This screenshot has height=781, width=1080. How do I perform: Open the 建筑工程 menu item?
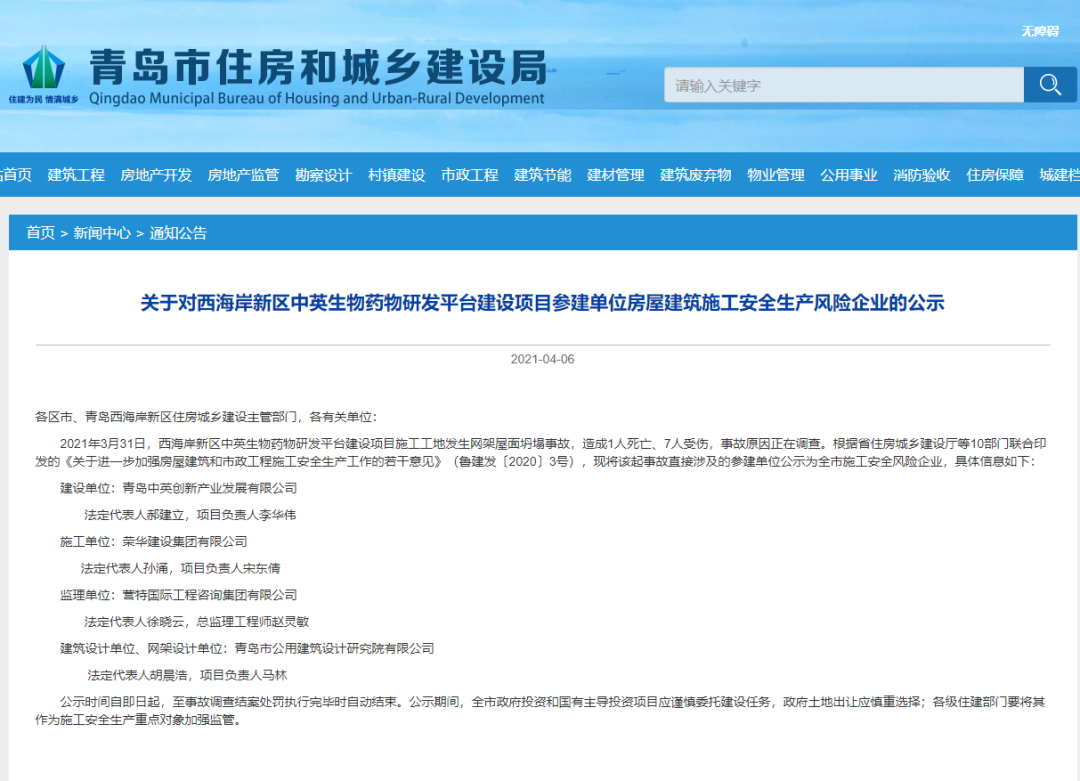(76, 175)
